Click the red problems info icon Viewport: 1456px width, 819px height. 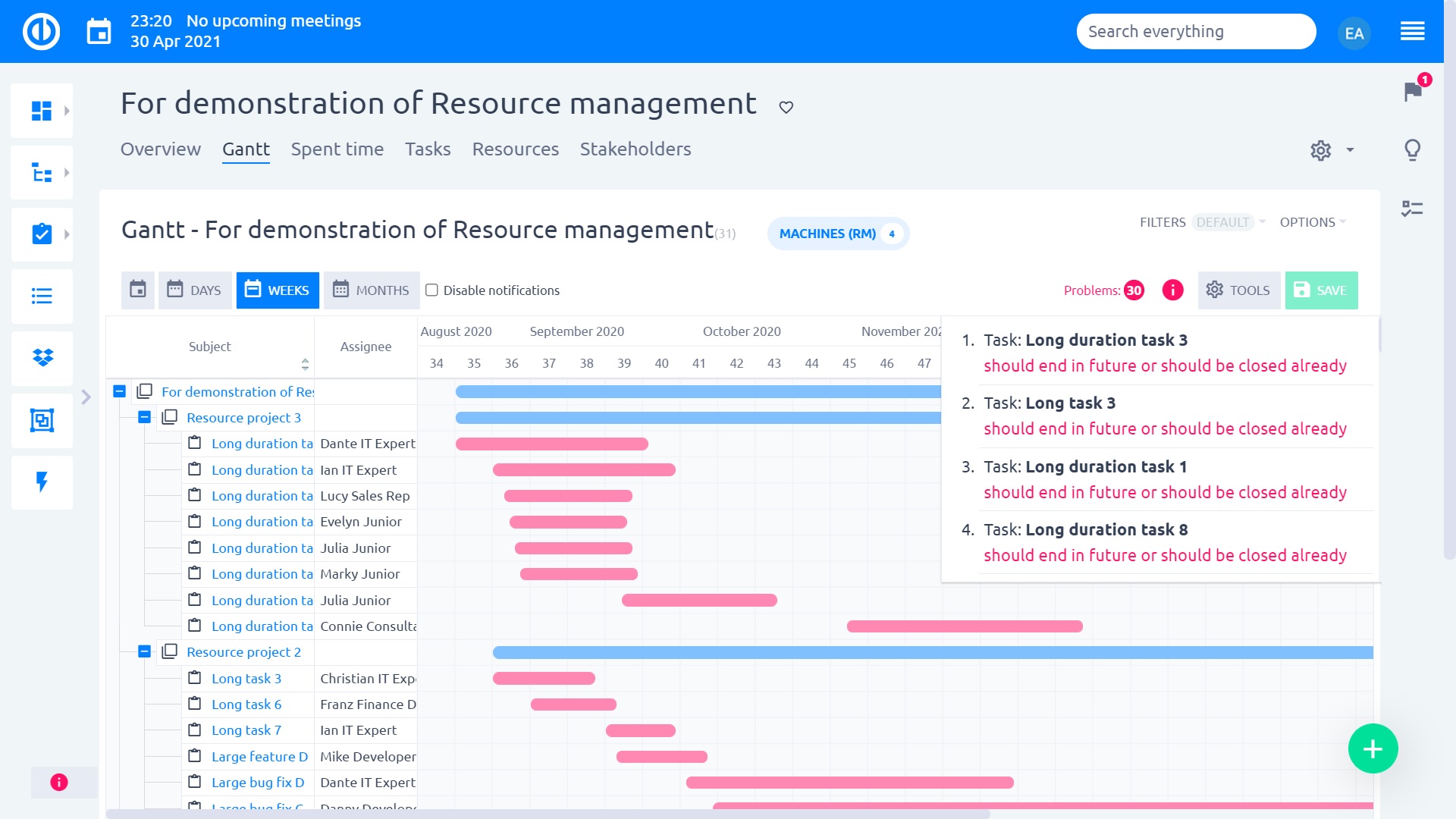pyautogui.click(x=1172, y=290)
